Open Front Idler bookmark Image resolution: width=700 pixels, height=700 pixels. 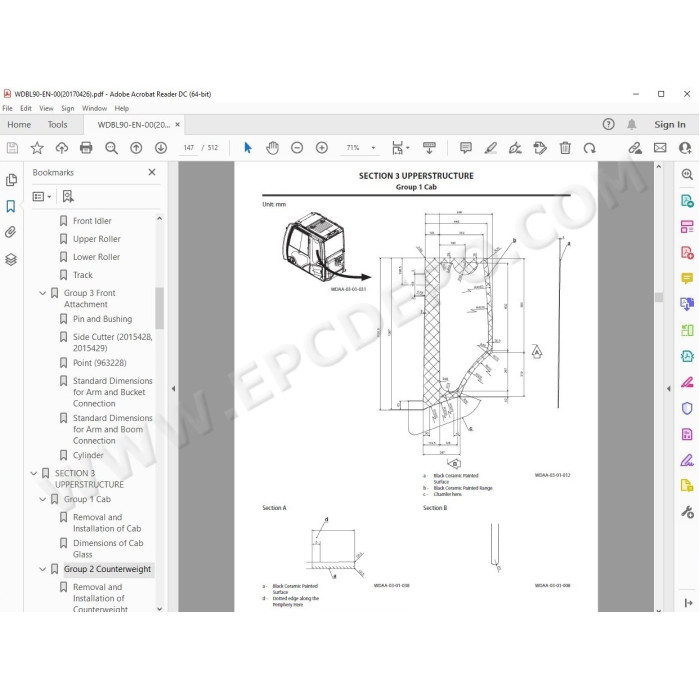point(92,221)
